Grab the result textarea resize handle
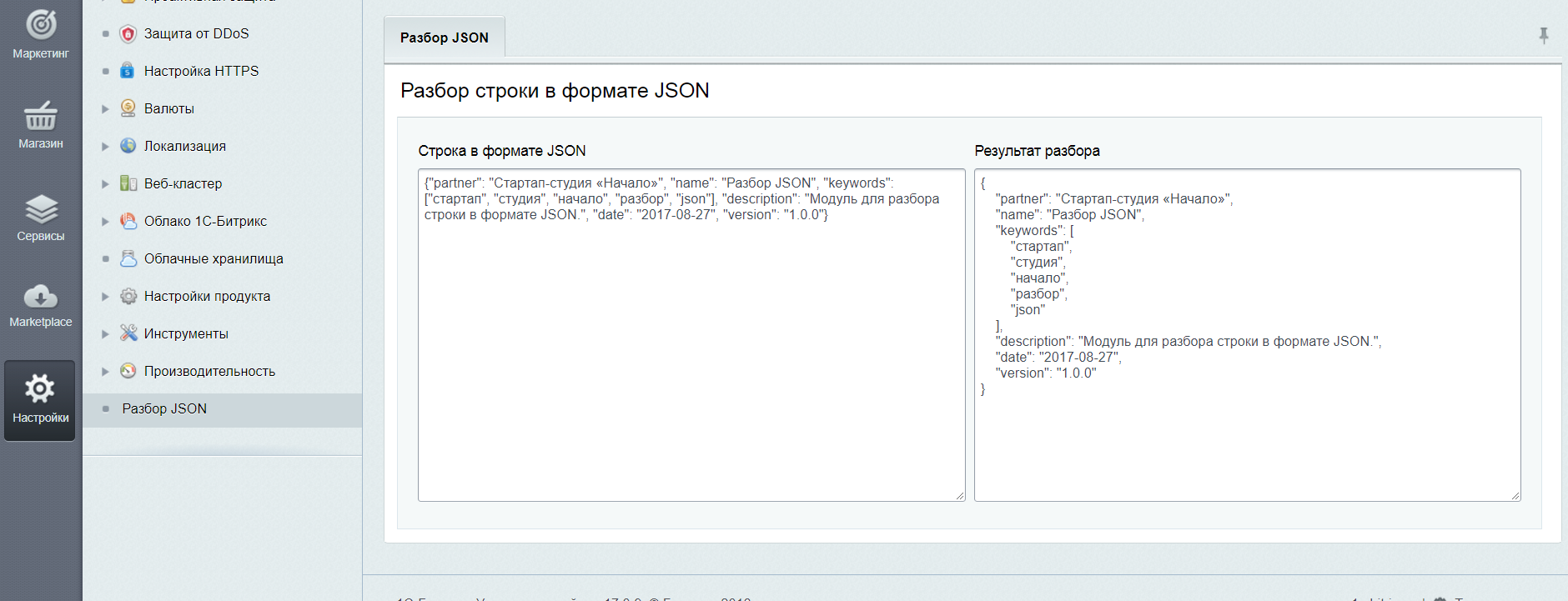Image resolution: width=1568 pixels, height=601 pixels. (1515, 496)
